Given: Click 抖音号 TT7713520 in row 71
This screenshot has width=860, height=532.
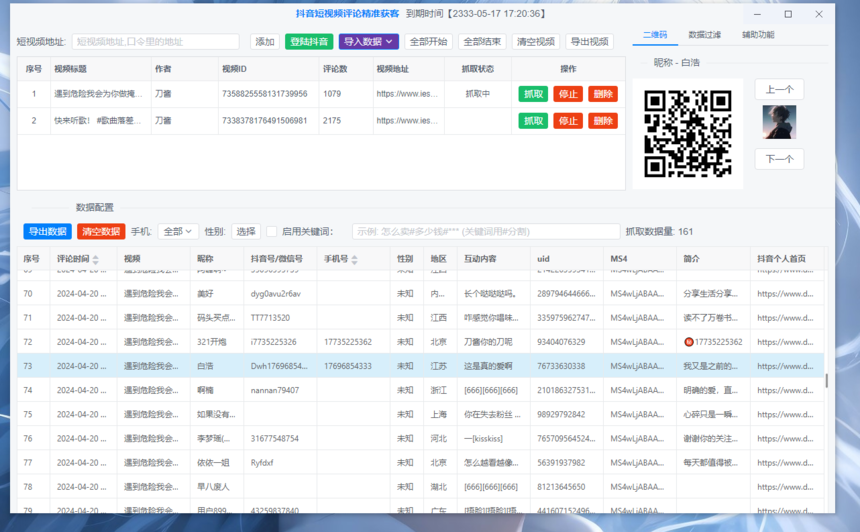Looking at the screenshot, I should pyautogui.click(x=270, y=318).
